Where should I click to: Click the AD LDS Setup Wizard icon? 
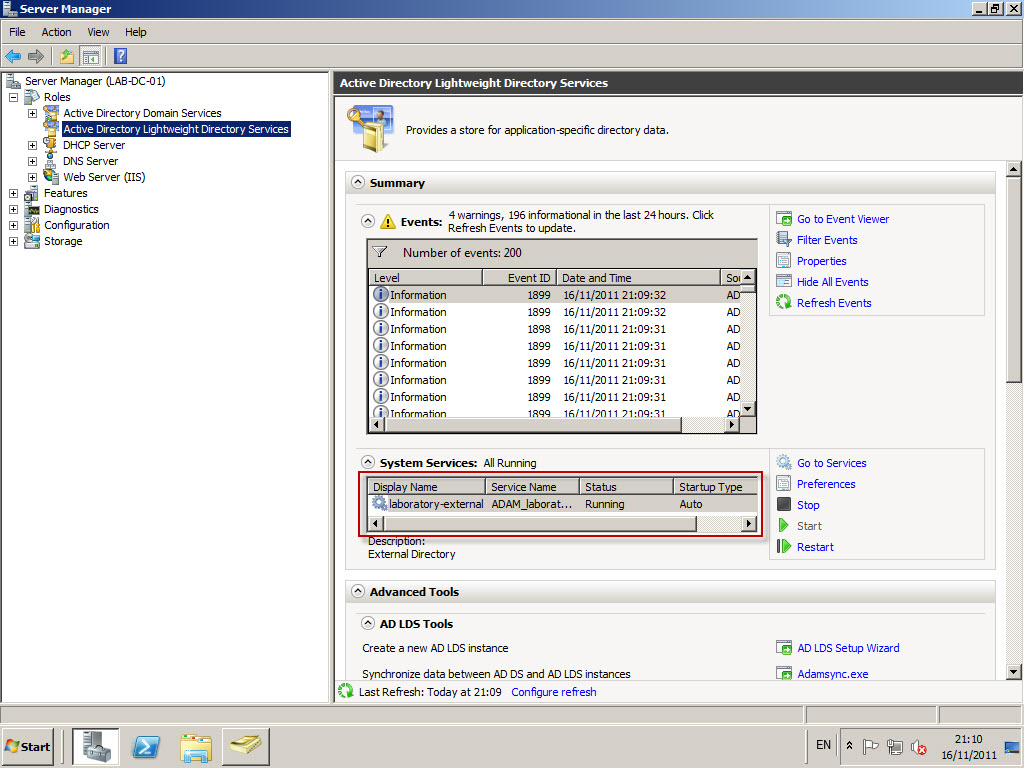[784, 648]
